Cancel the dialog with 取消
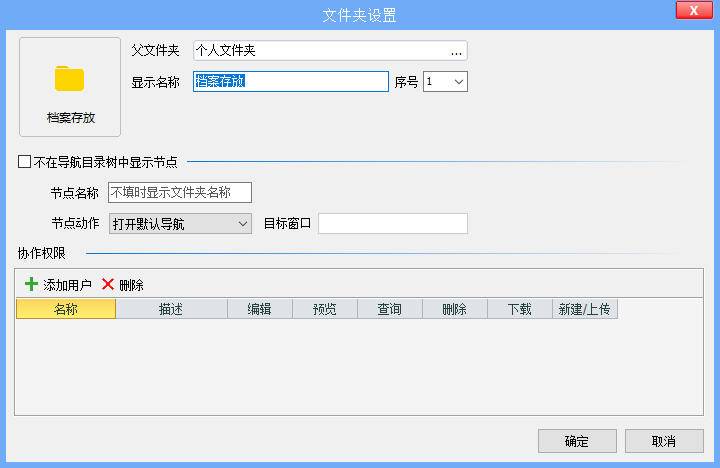Viewport: 720px width, 468px height. coord(664,441)
